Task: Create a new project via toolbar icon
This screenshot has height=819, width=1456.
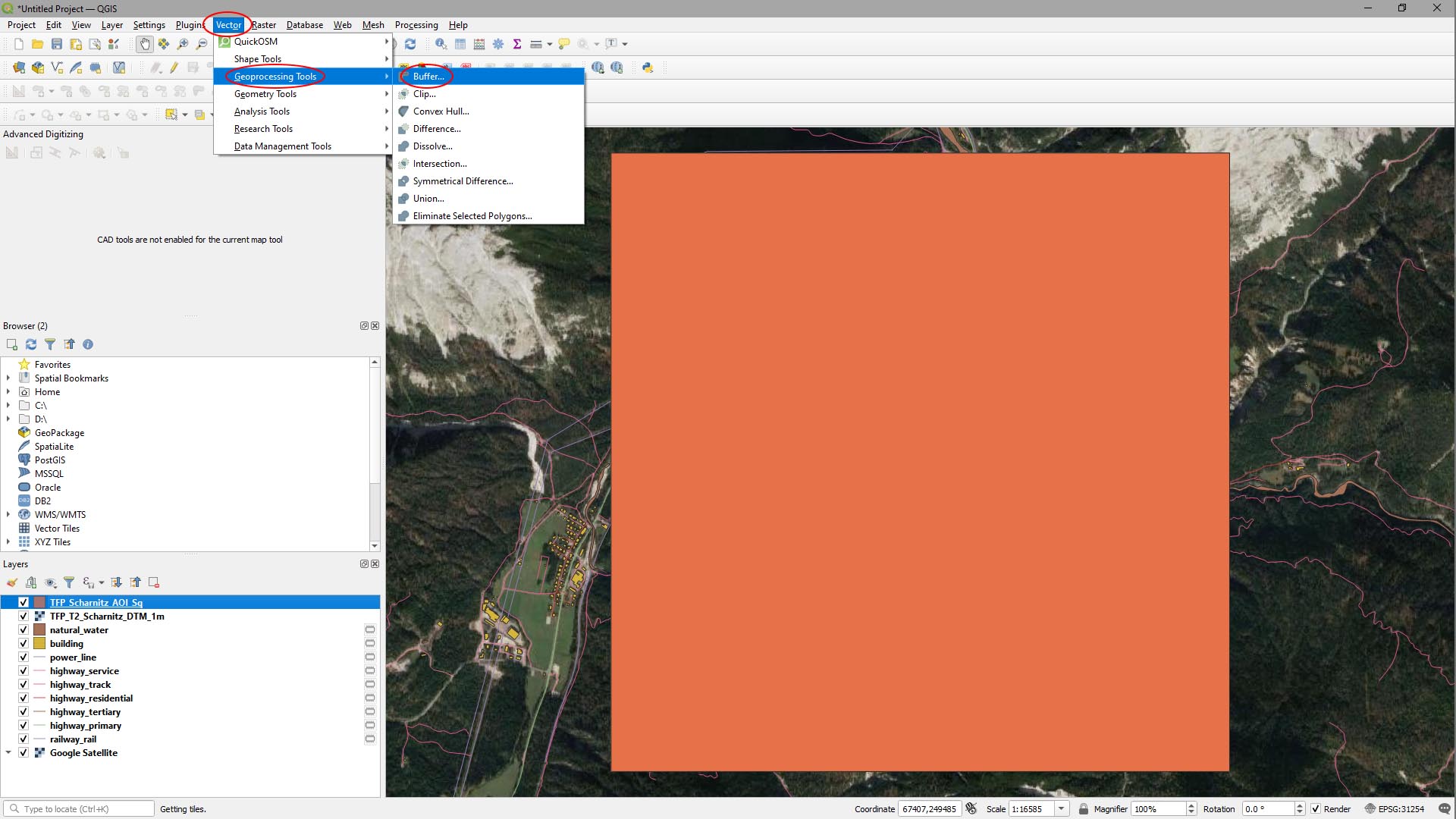Action: pos(19,44)
